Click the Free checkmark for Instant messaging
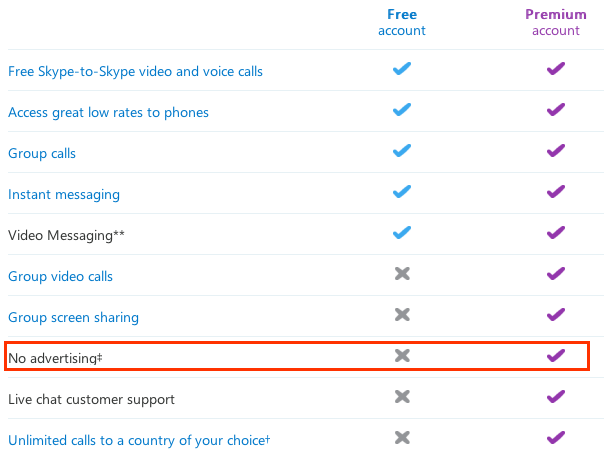The width and height of the screenshot is (604, 456). 402,192
